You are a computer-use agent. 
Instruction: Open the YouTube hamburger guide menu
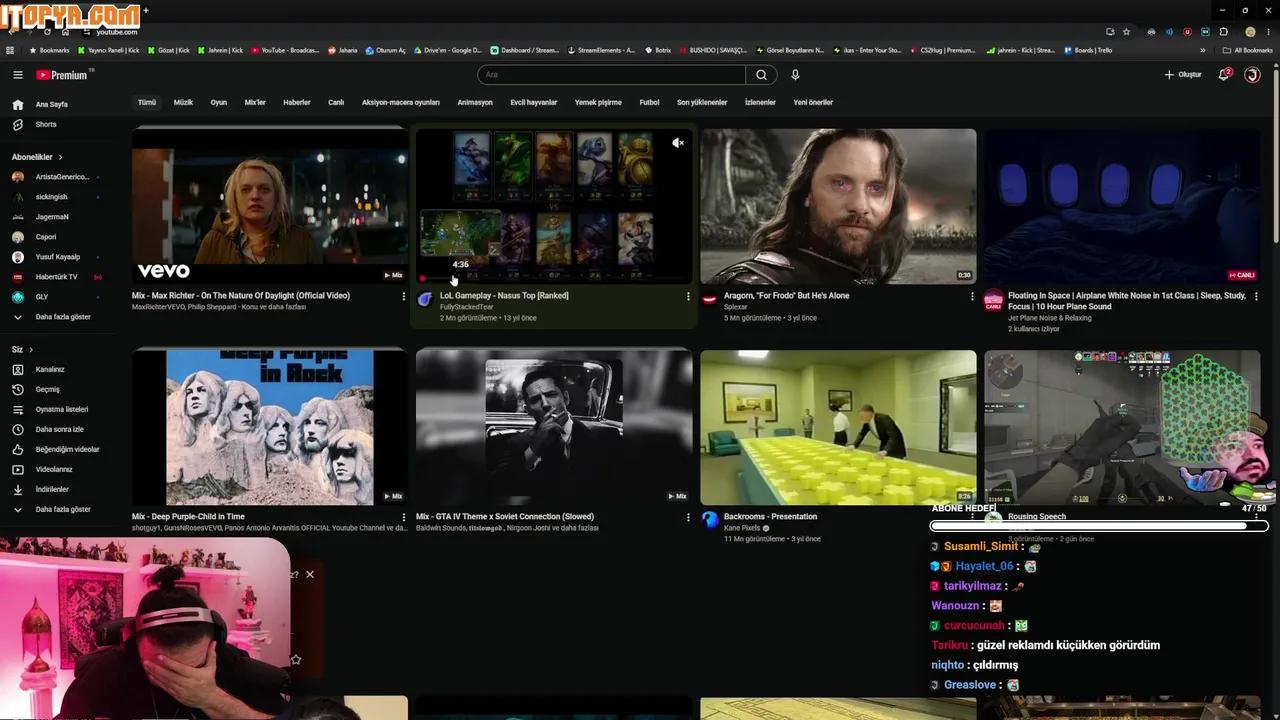[x=17, y=75]
